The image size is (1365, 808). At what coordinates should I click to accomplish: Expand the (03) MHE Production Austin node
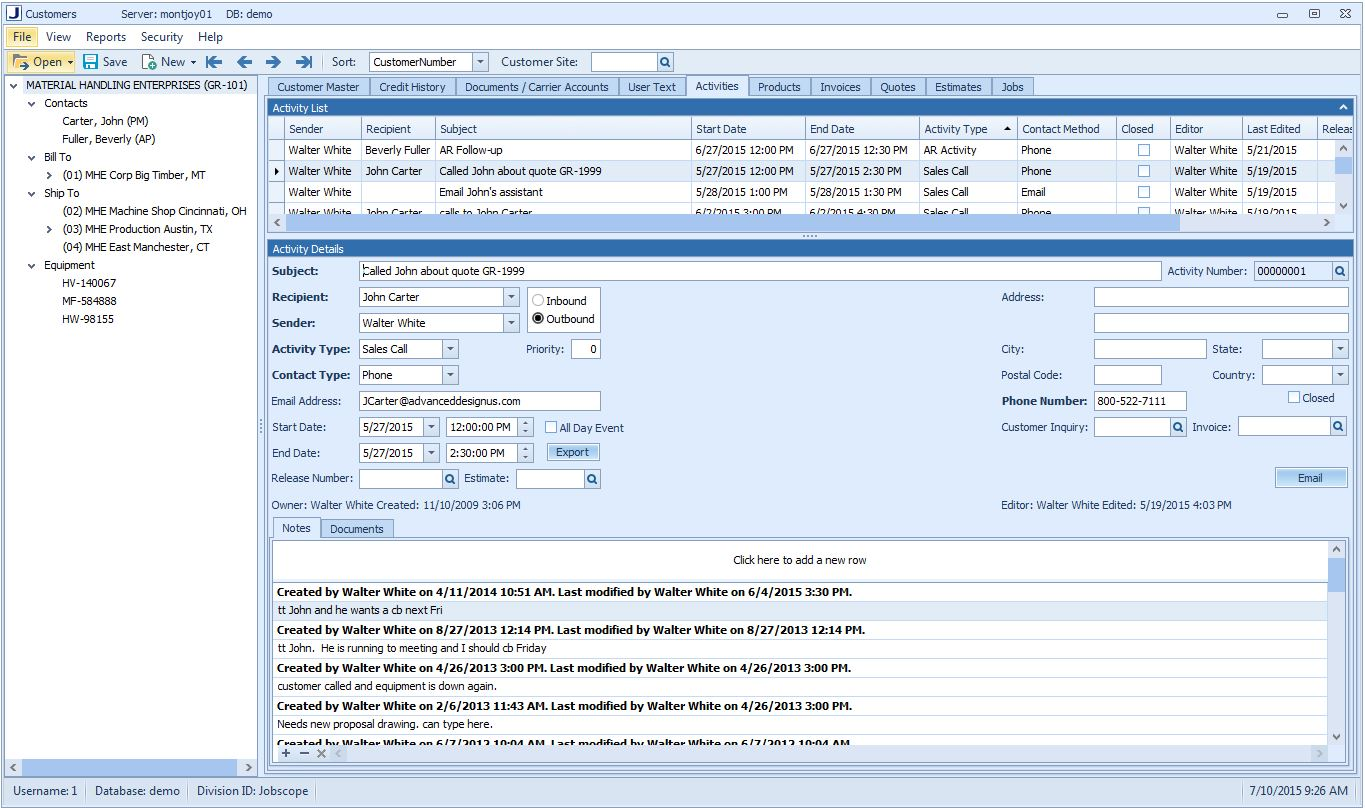click(49, 229)
